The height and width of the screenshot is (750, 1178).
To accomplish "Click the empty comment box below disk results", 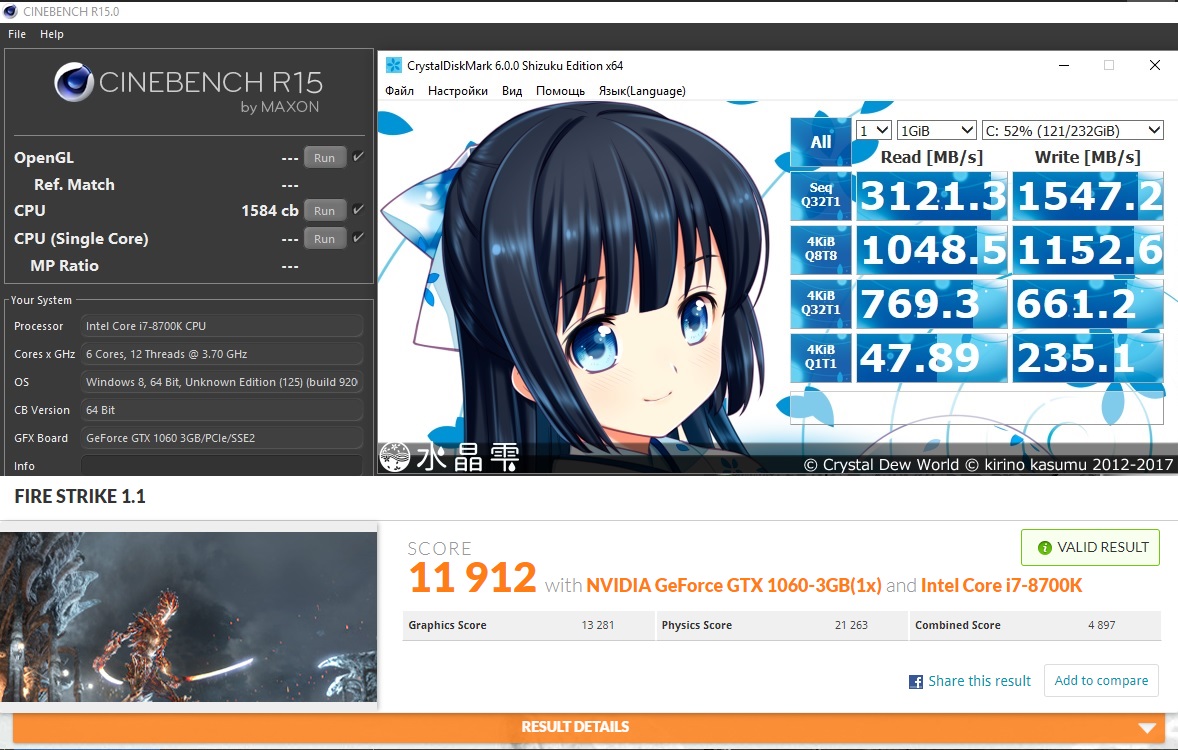I will pos(977,408).
